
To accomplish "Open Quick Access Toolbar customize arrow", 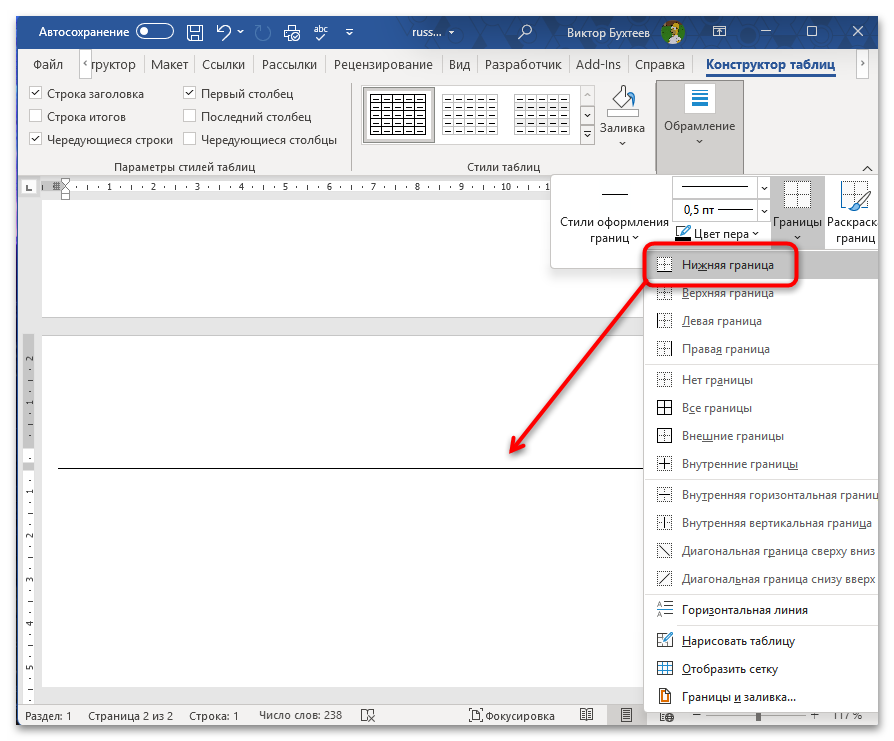I will (x=350, y=32).
